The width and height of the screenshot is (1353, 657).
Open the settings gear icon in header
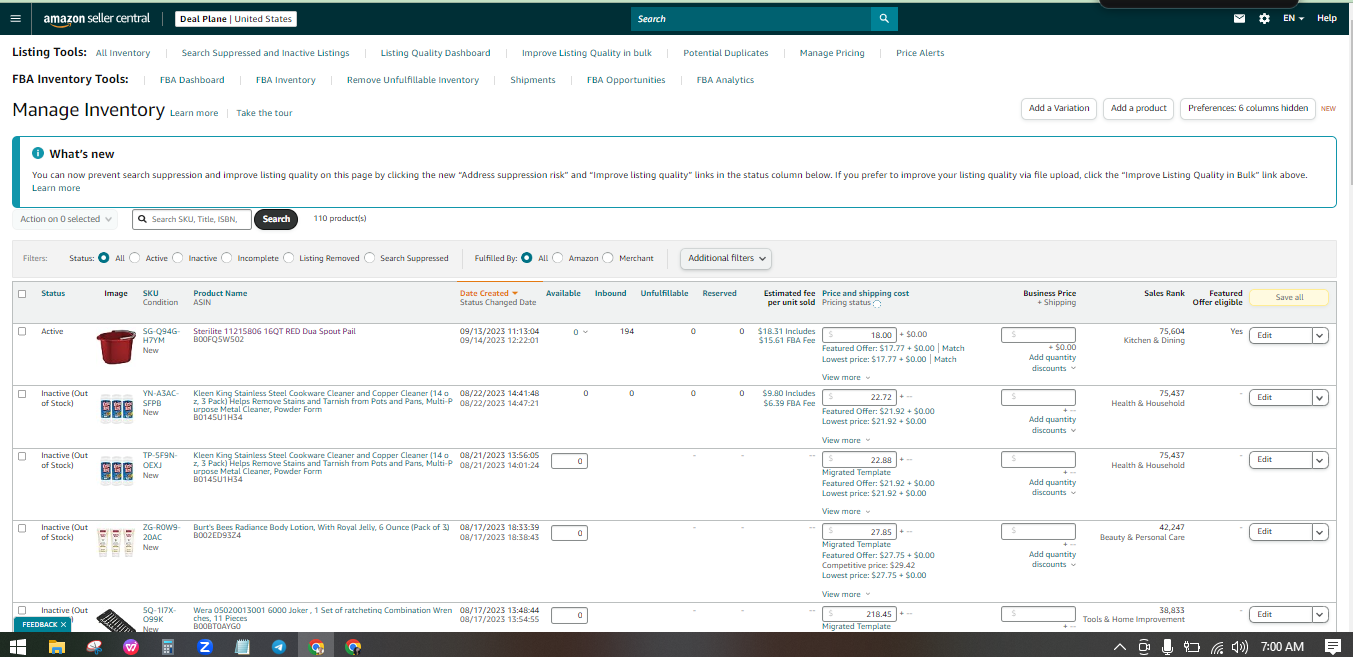coord(1264,19)
